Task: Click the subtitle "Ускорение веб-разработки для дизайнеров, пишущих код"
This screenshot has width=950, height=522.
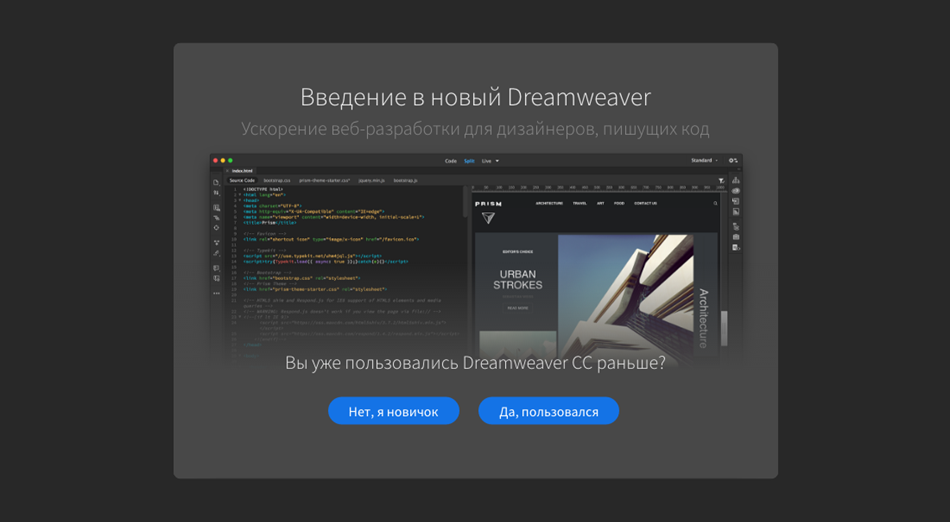Action: [x=475, y=129]
